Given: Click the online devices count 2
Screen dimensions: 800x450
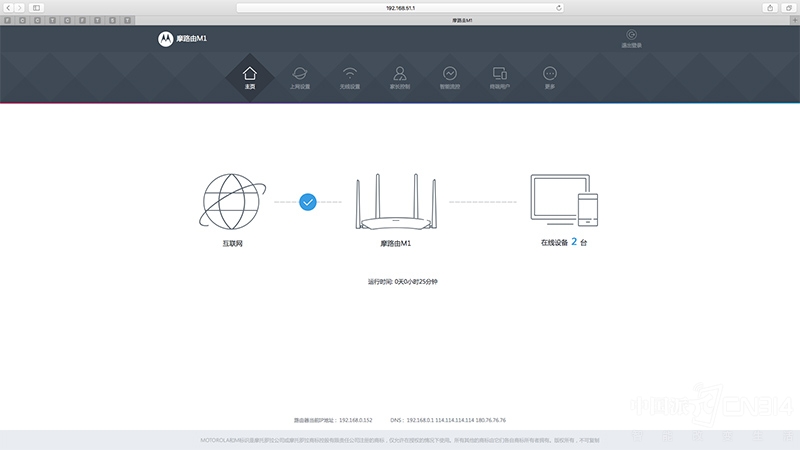Looking at the screenshot, I should coord(574,242).
